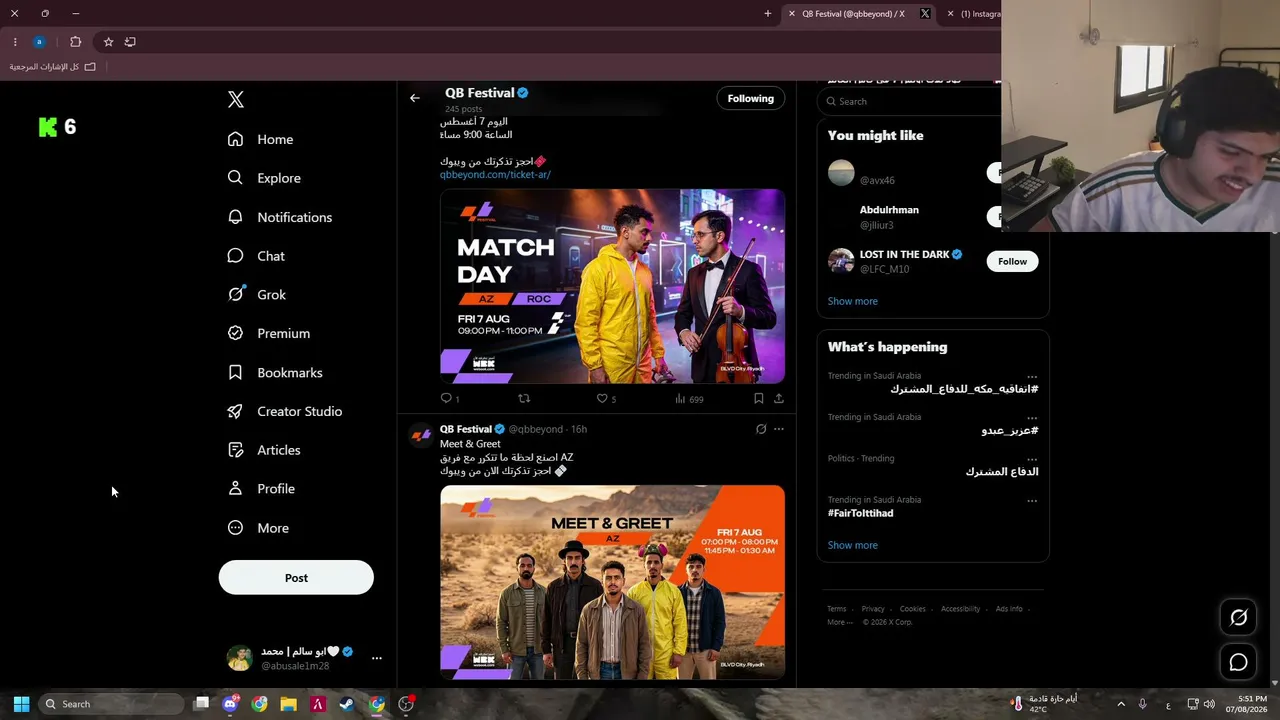Click the Following button for QB Festival
The image size is (1280, 720).
click(751, 98)
